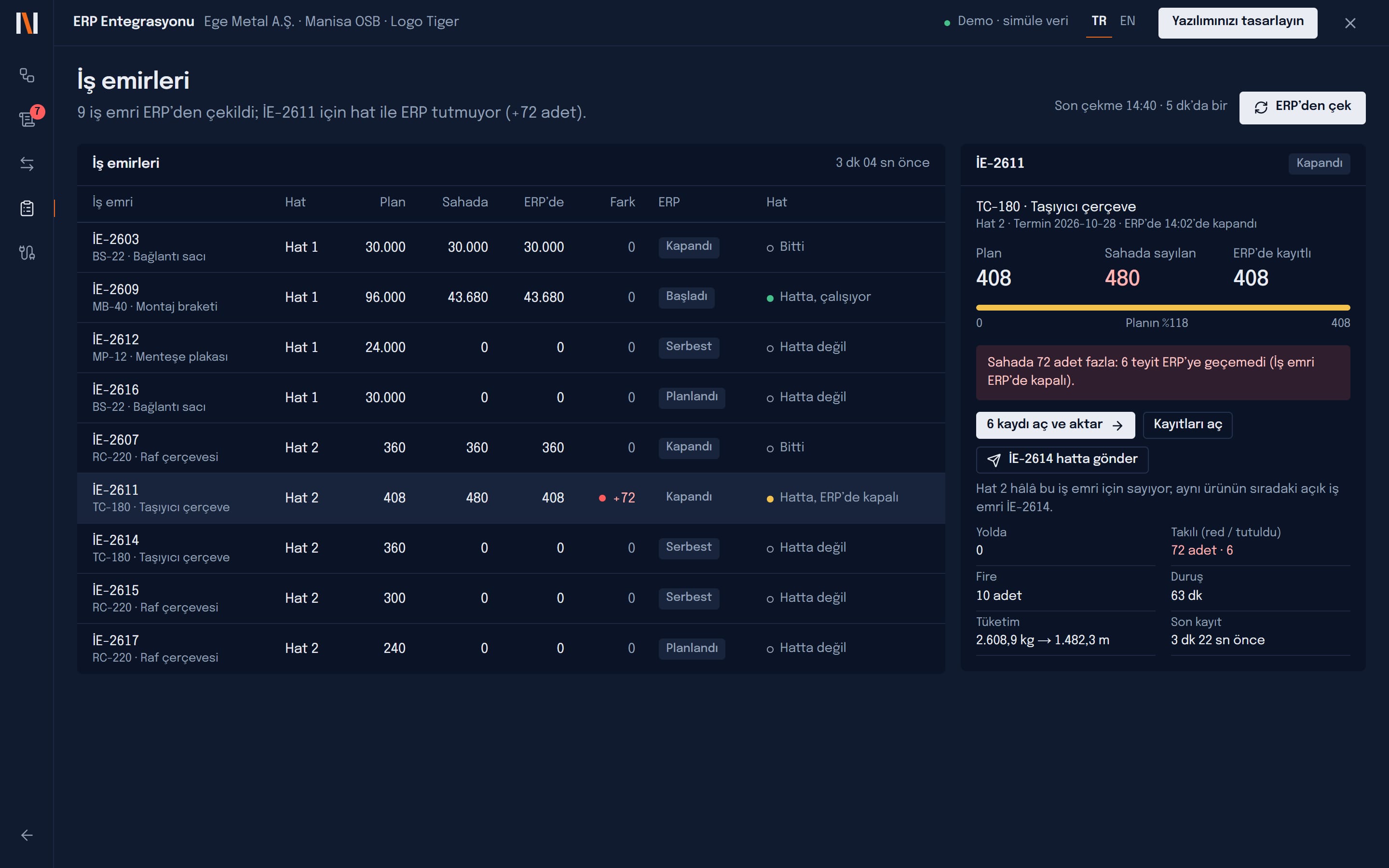Screen dimensions: 1389x868
Task: Select work order row İE-2611
Action: [x=511, y=498]
